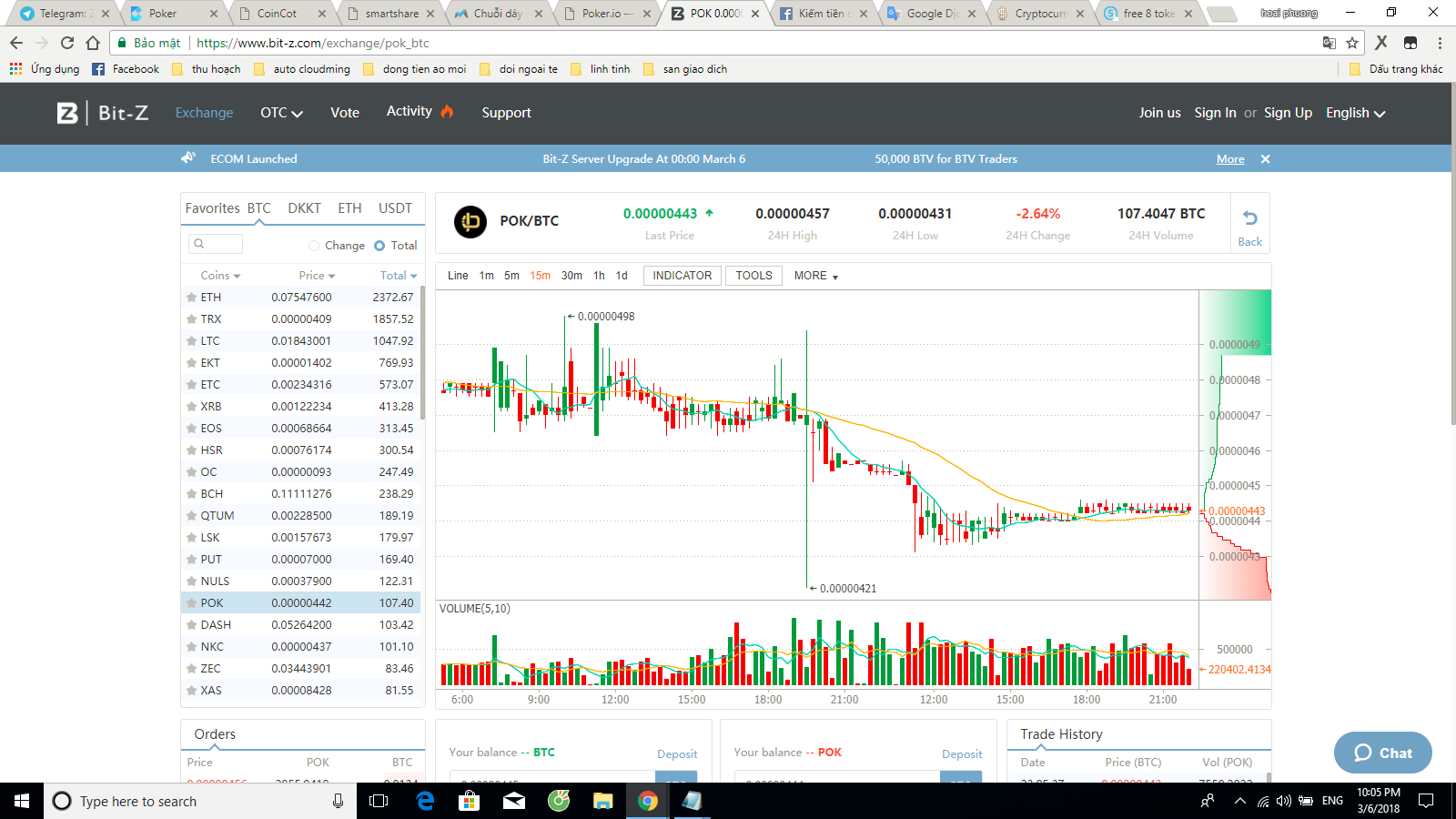Click the POK Deposit link

coord(962,753)
